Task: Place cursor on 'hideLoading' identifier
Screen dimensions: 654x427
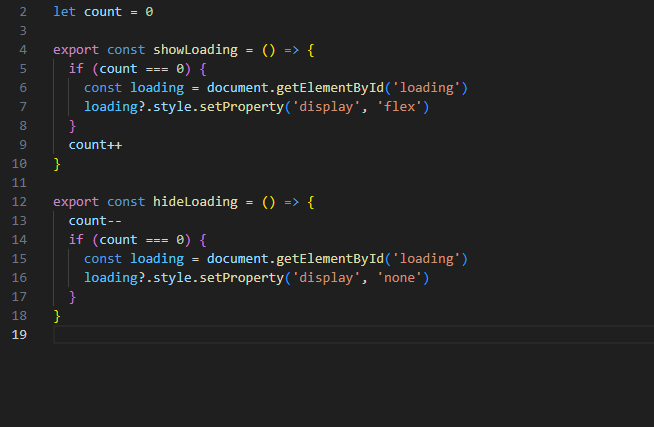Action: coord(195,201)
